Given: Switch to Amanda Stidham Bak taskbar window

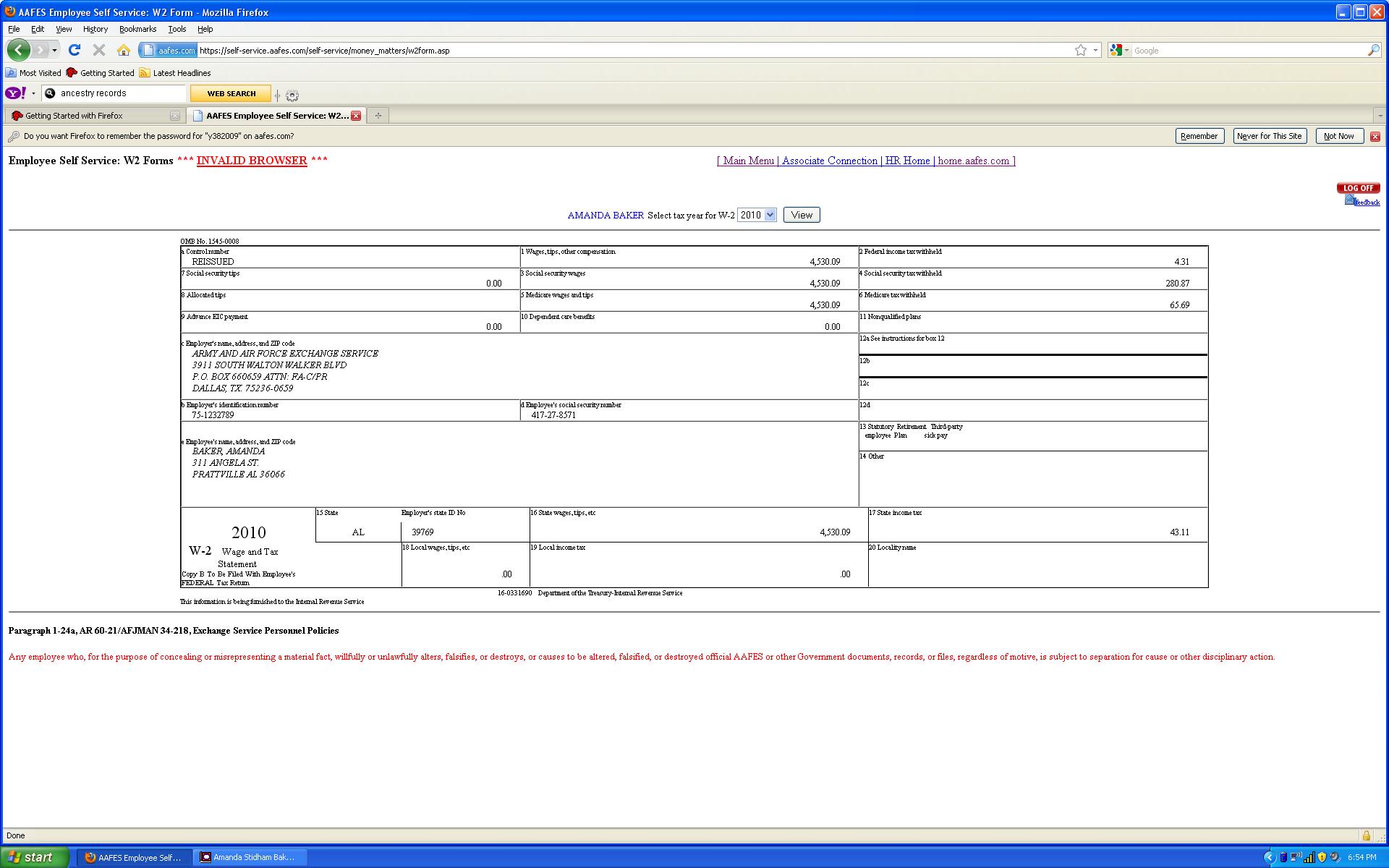Looking at the screenshot, I should click(x=250, y=857).
